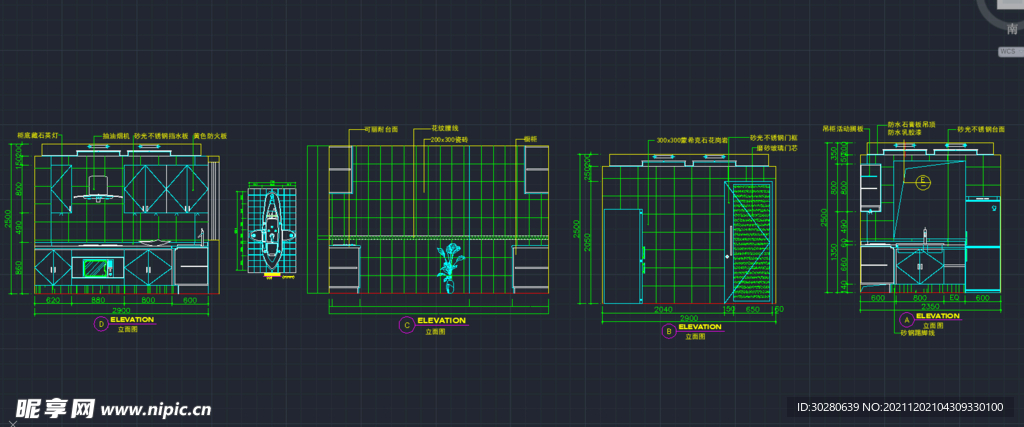This screenshot has height=427, width=1024.
Task: Click the www.nipic.cn watermark link
Action: pos(156,409)
